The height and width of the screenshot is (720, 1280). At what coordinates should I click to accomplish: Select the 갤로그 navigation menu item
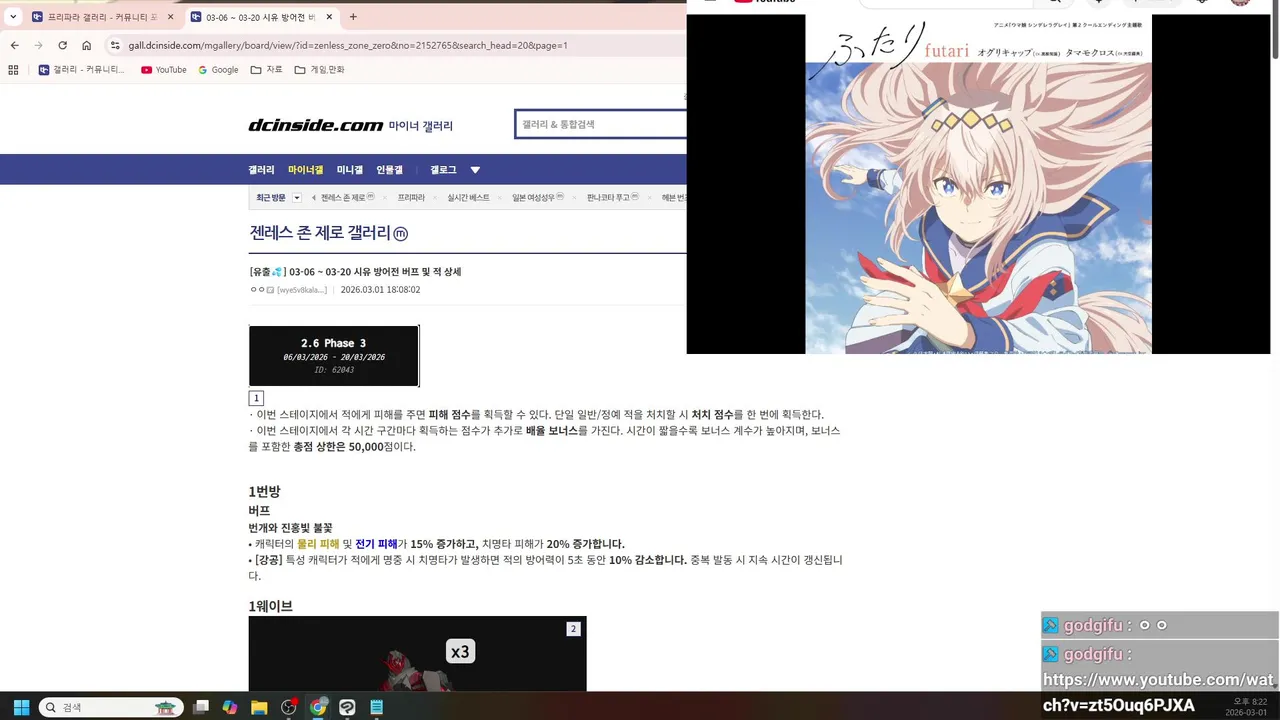click(x=443, y=170)
